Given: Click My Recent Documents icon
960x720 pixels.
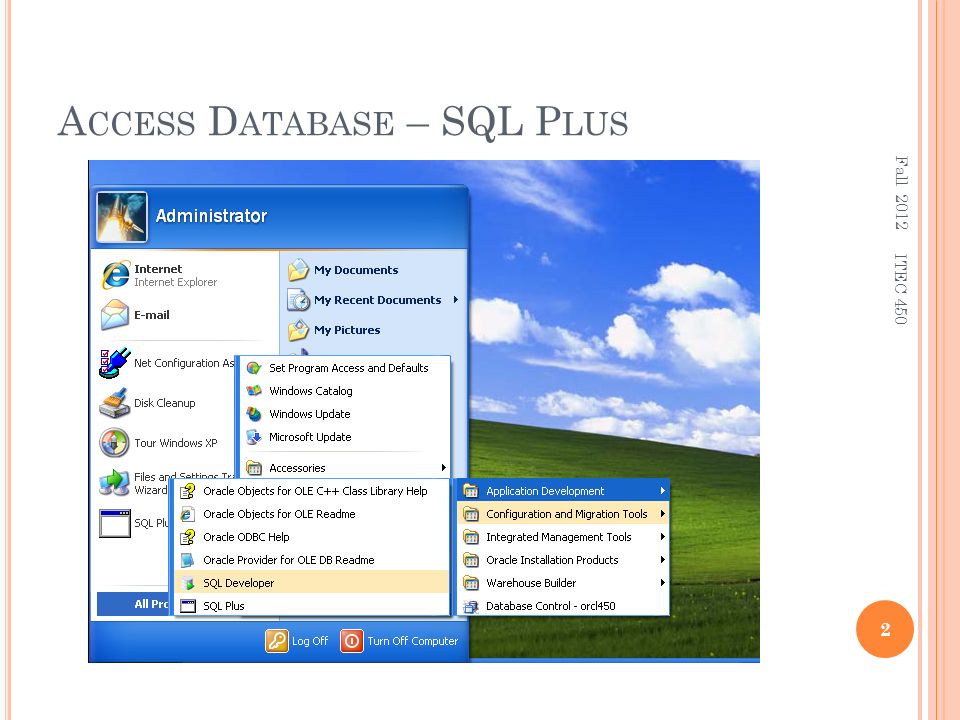Looking at the screenshot, I should click(x=298, y=300).
